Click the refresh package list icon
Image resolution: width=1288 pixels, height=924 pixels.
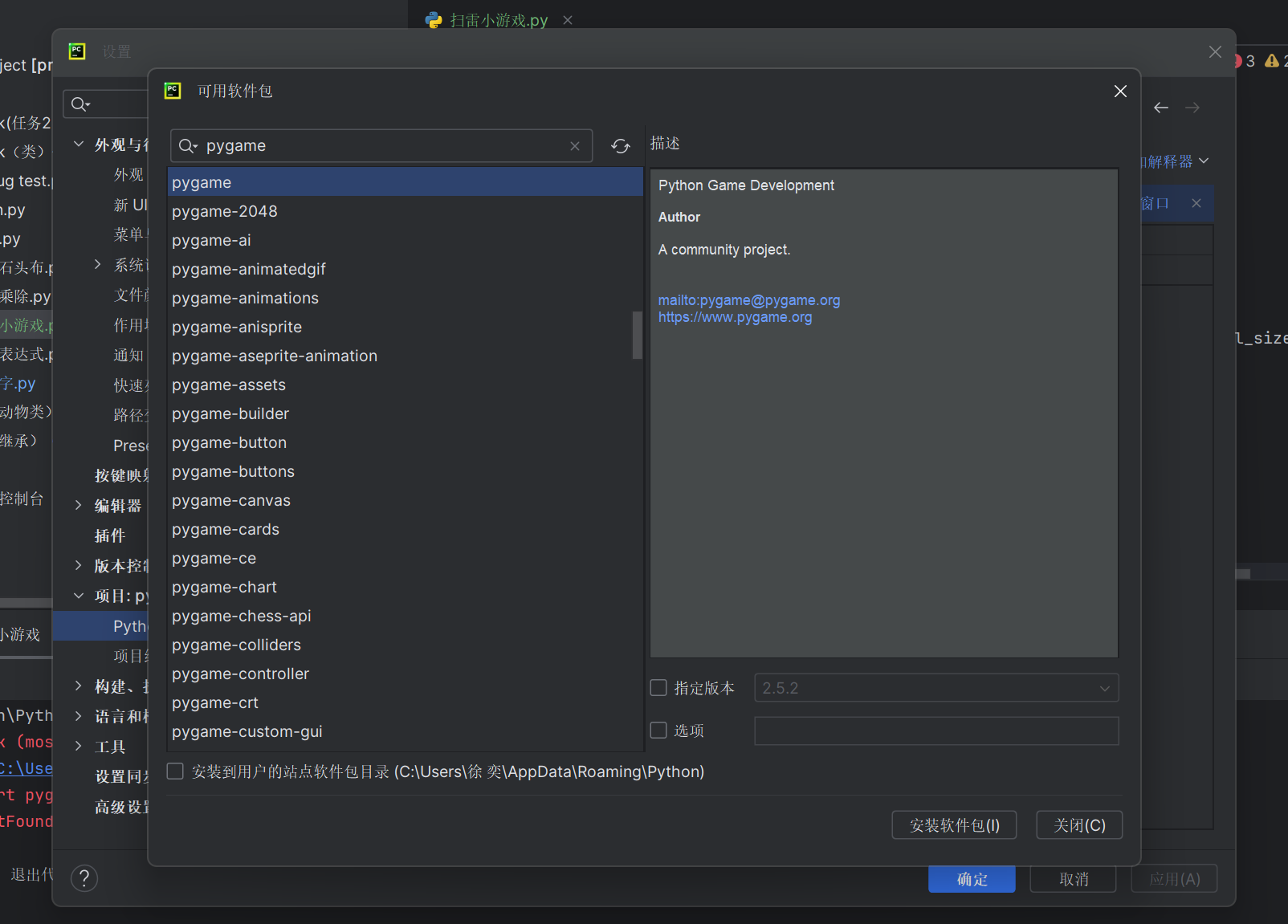(621, 146)
